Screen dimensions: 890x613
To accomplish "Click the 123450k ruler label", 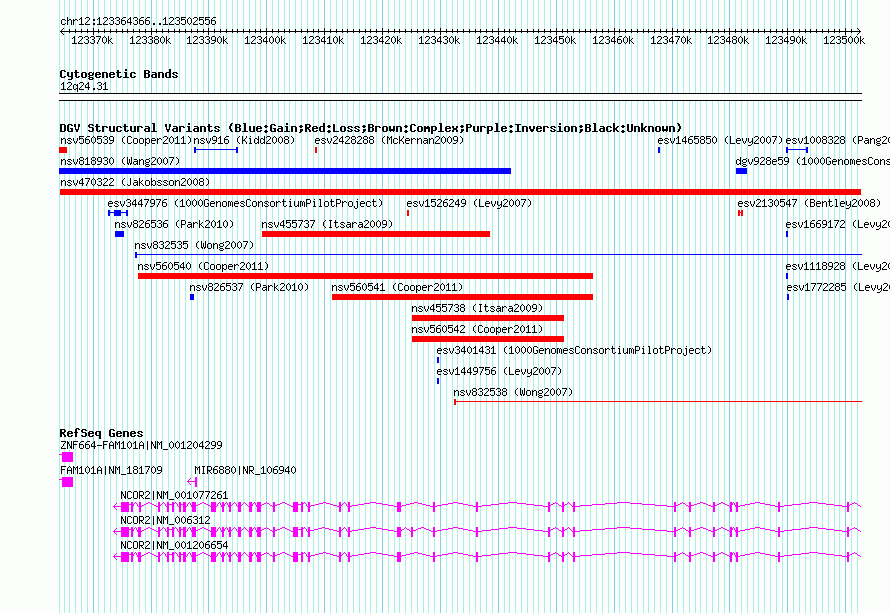I will click(x=555, y=40).
